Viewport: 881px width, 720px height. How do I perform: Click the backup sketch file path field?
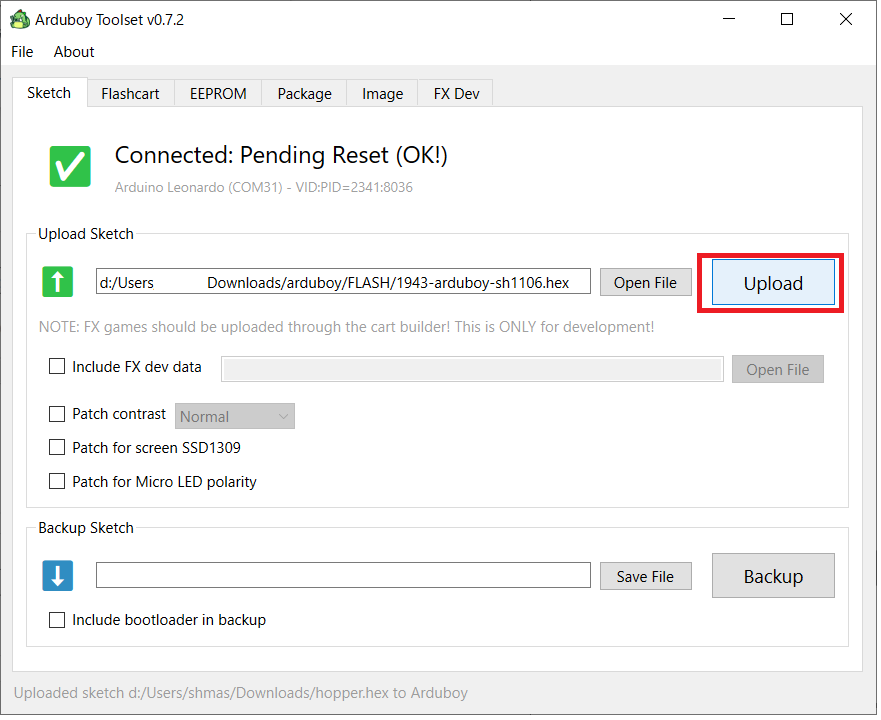[x=343, y=576]
